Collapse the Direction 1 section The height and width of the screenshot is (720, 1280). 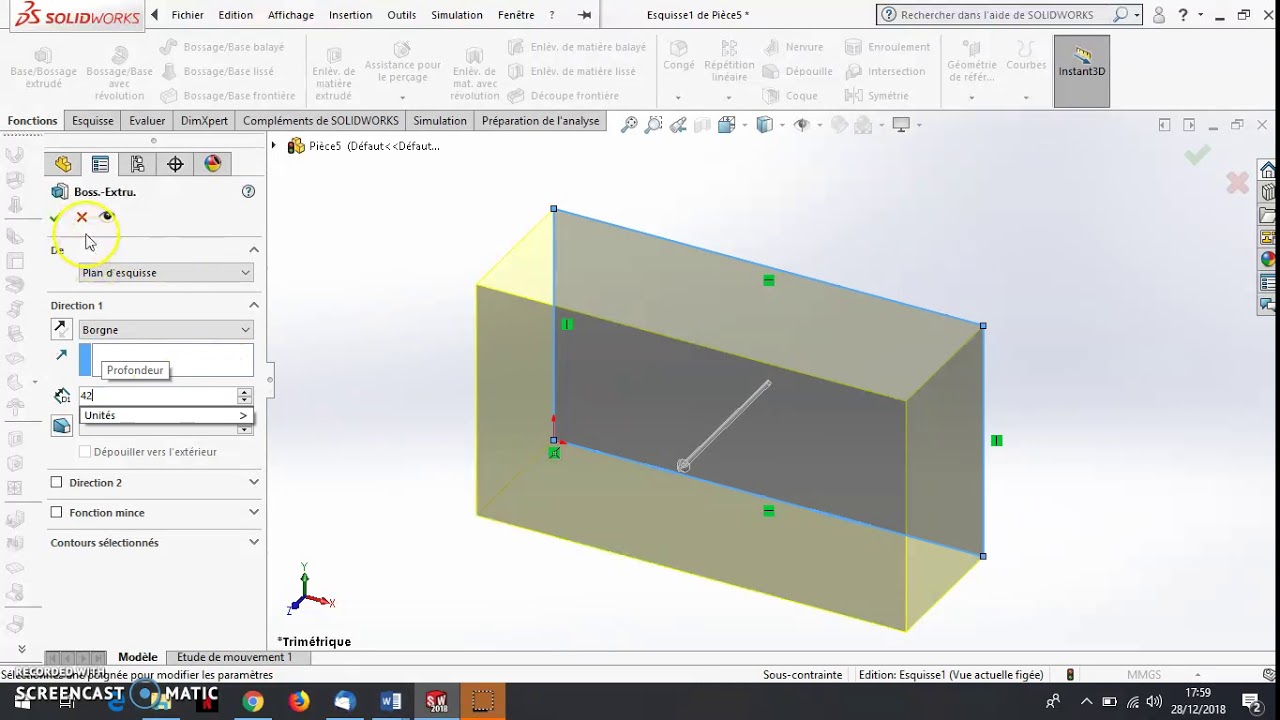point(254,305)
